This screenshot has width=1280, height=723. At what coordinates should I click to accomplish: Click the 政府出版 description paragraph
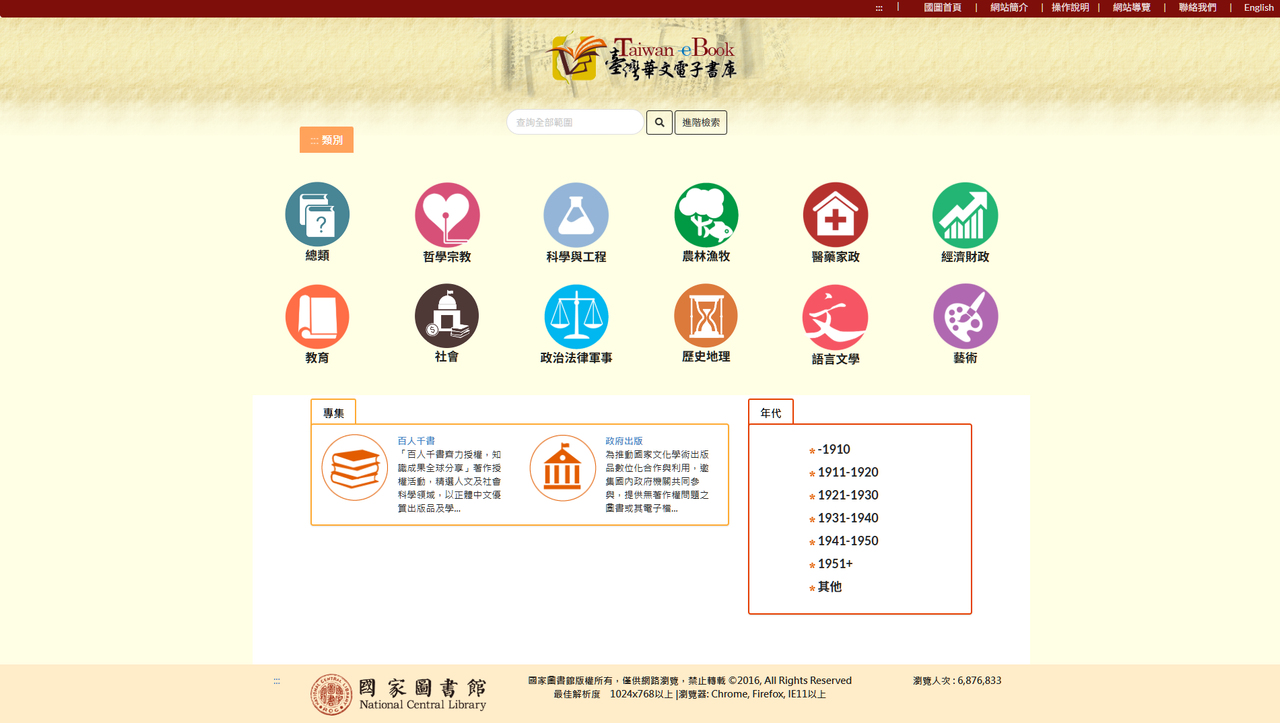coord(658,481)
